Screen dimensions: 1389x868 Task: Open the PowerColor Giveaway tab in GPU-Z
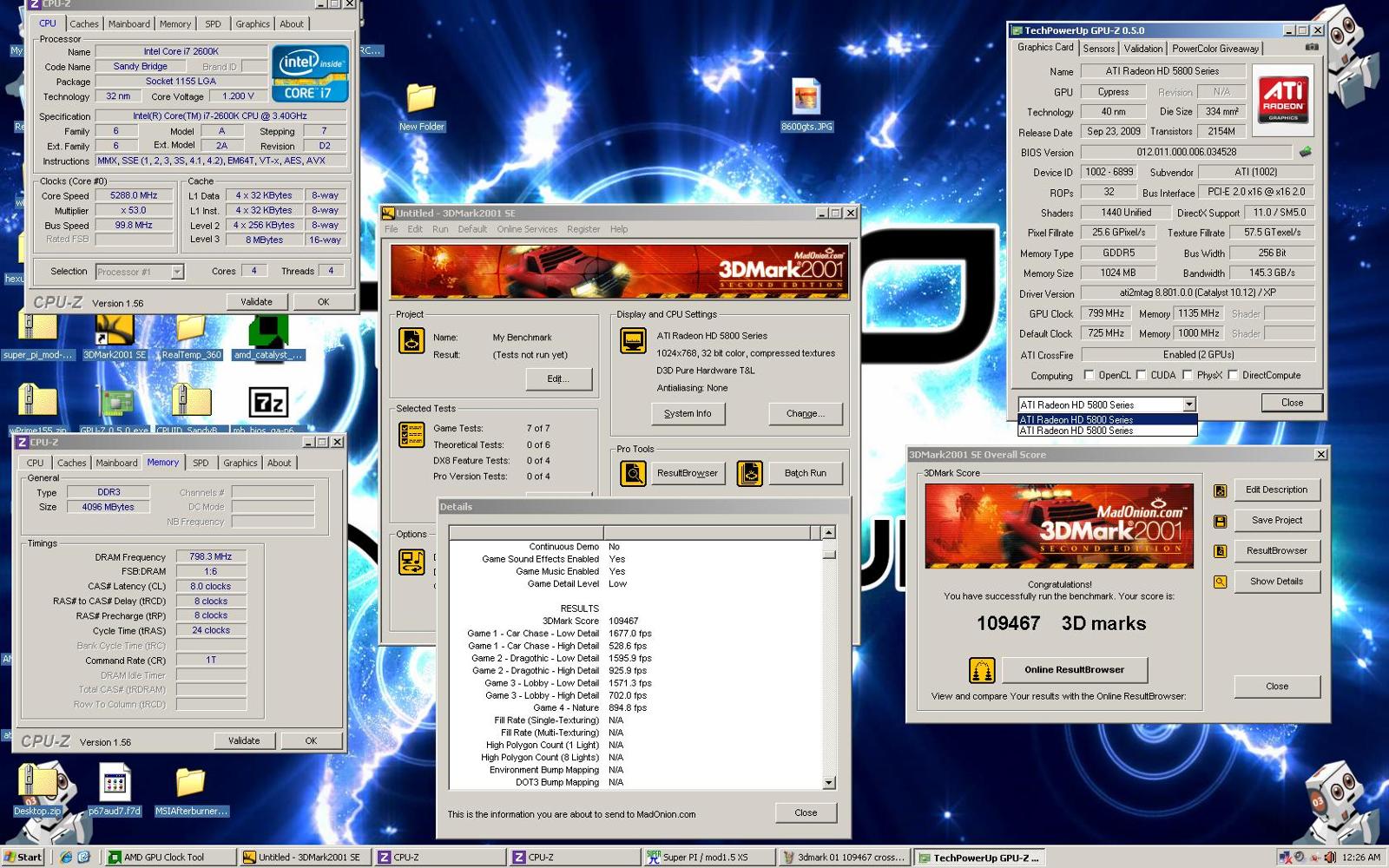point(1215,49)
